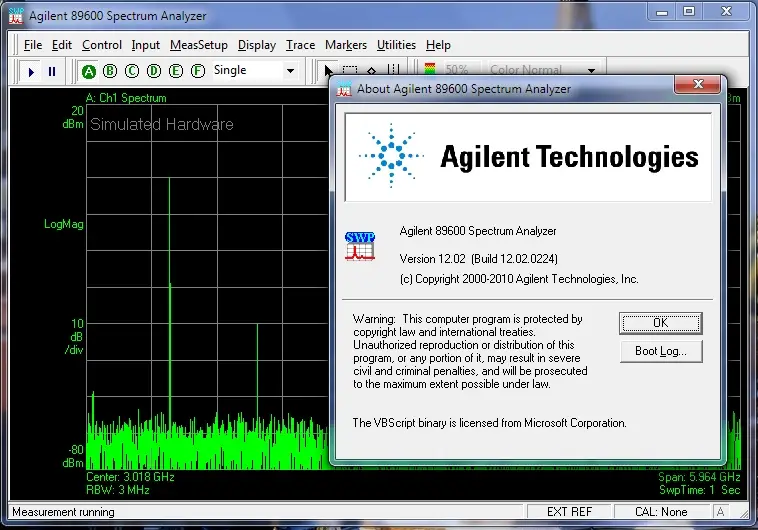Select the band power marker tool
The width and height of the screenshot is (758, 530).
pyautogui.click(x=394, y=70)
